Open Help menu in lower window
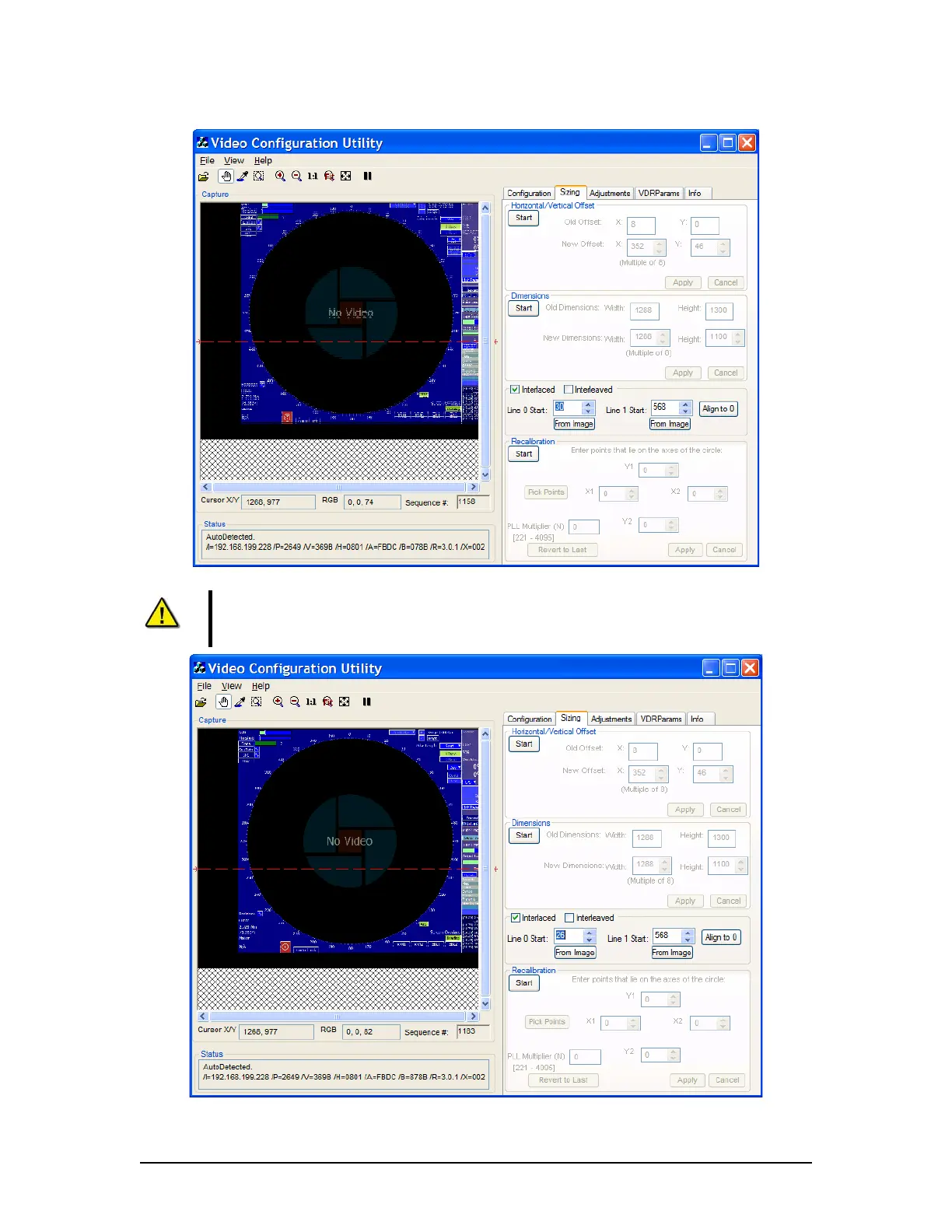Image resolution: width=952 pixels, height=1232 pixels. tap(261, 687)
